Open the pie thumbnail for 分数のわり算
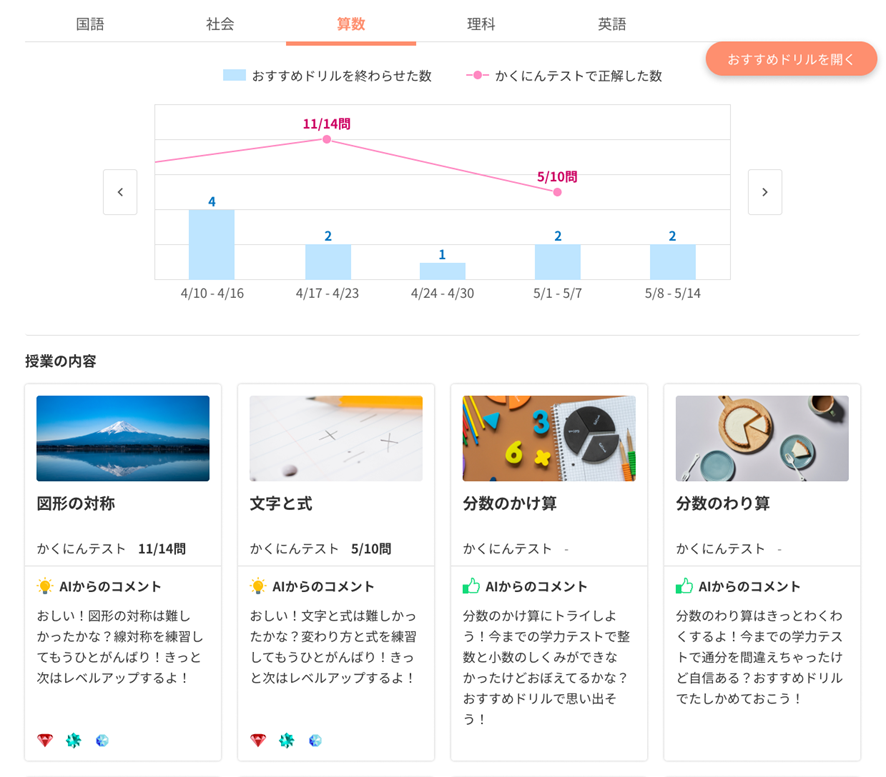The width and height of the screenshot is (886, 777). coord(762,439)
